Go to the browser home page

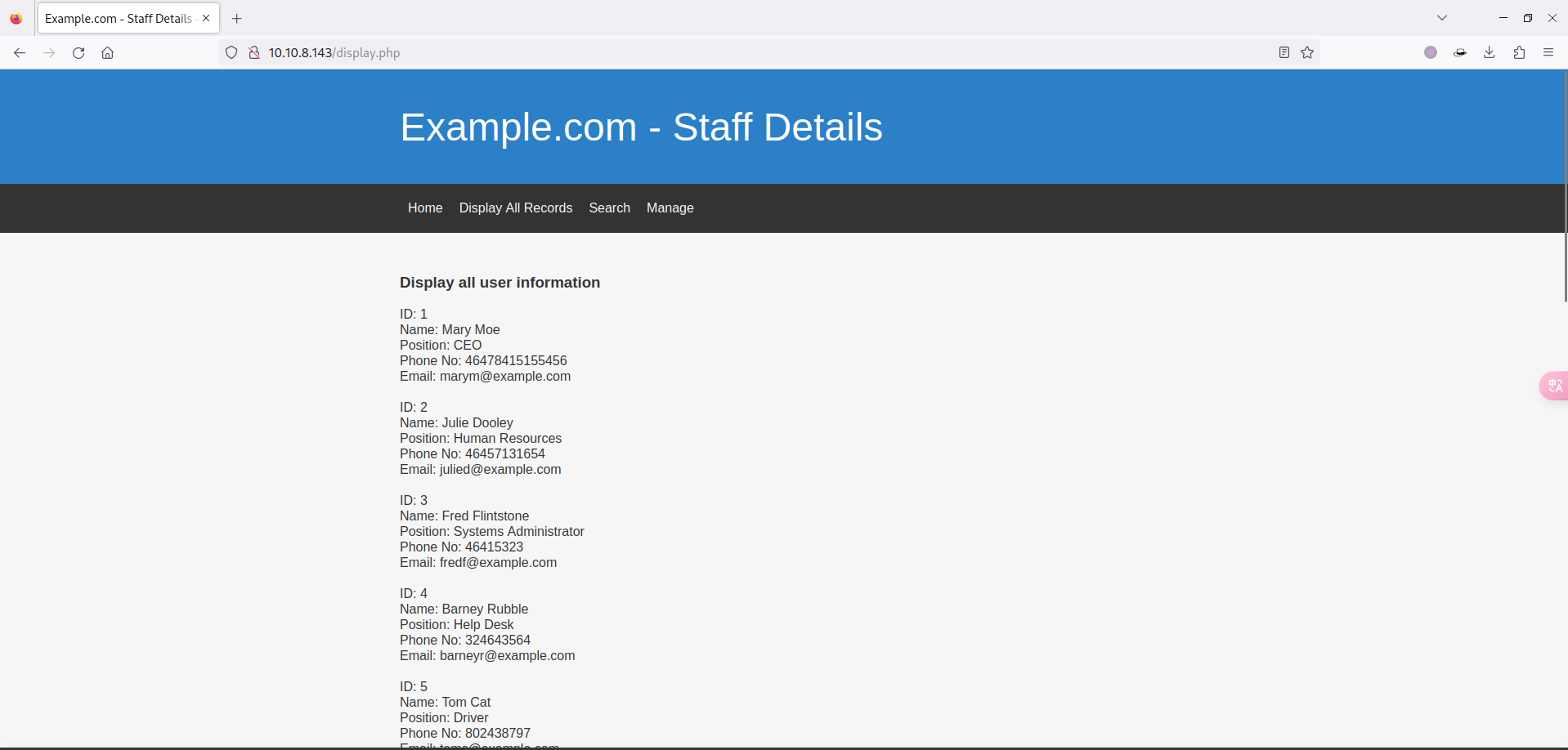pyautogui.click(x=107, y=53)
